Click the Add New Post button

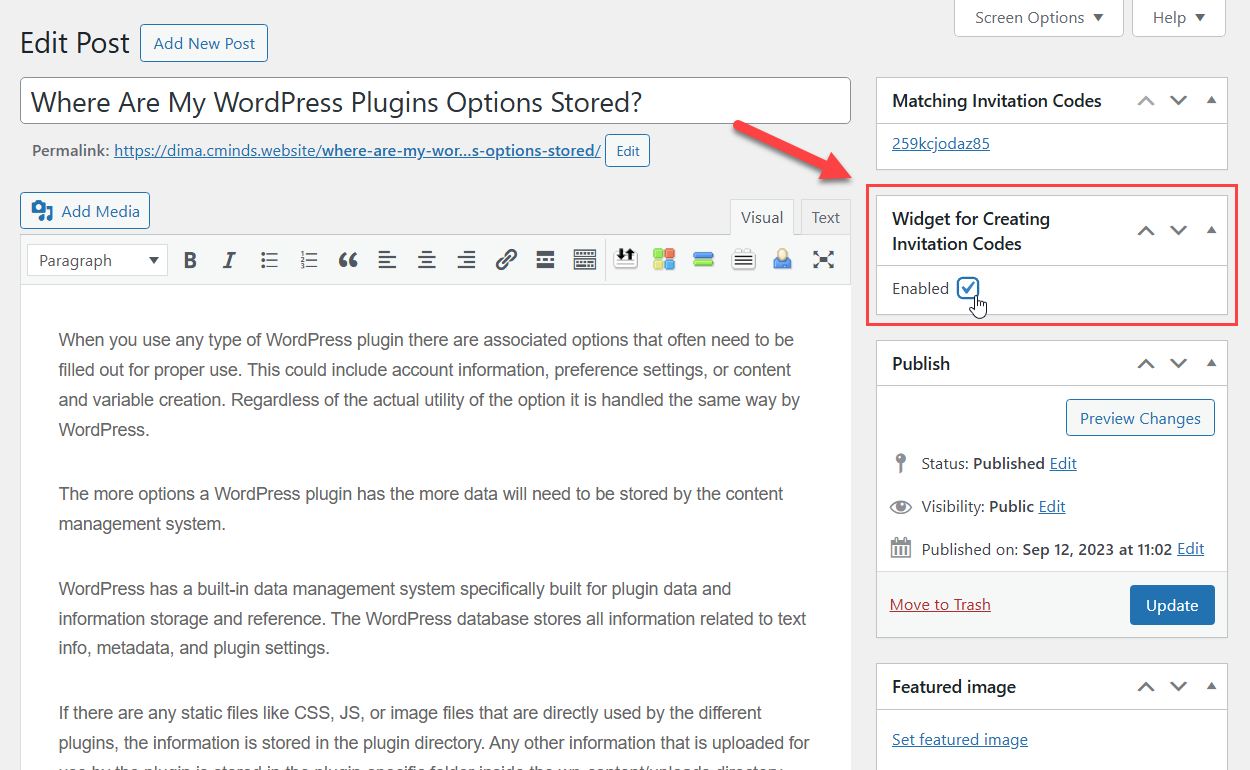point(204,43)
